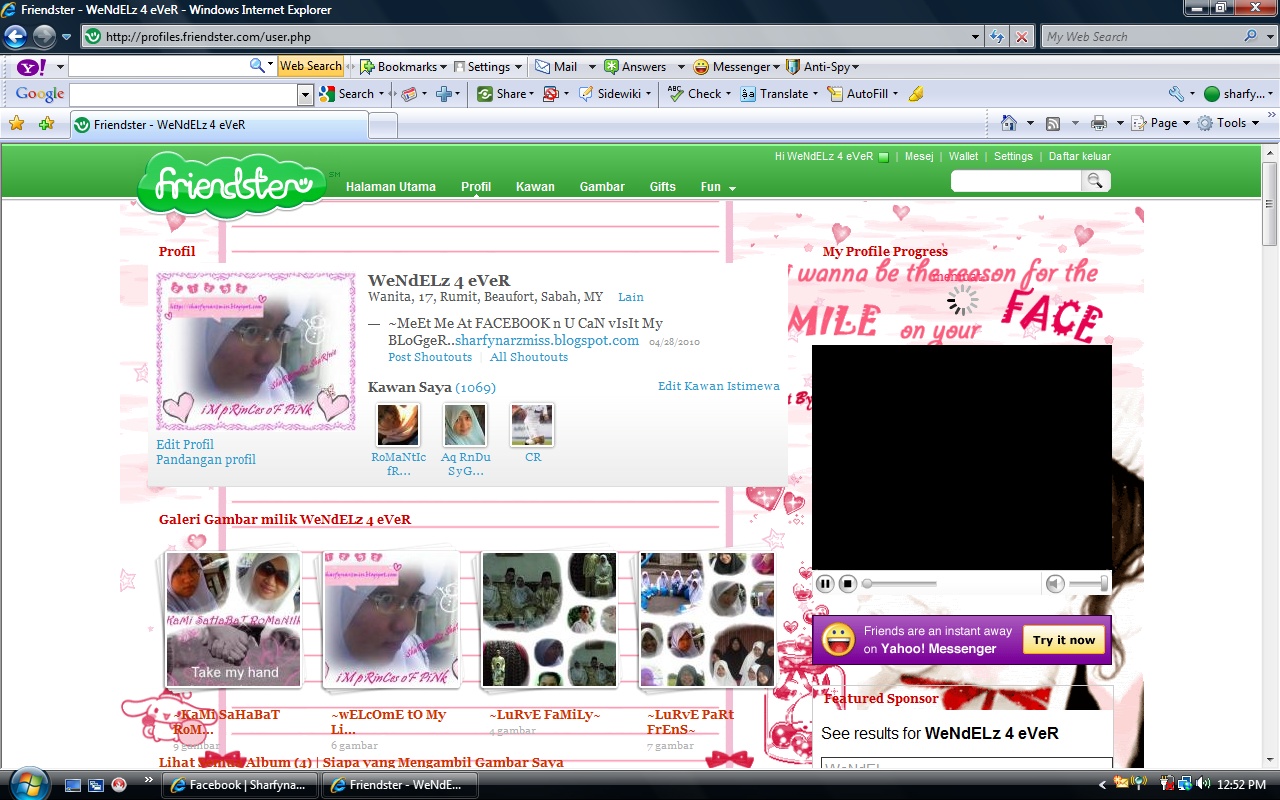The height and width of the screenshot is (800, 1280).
Task: Click the Pandangan profil link
Action: 206,460
